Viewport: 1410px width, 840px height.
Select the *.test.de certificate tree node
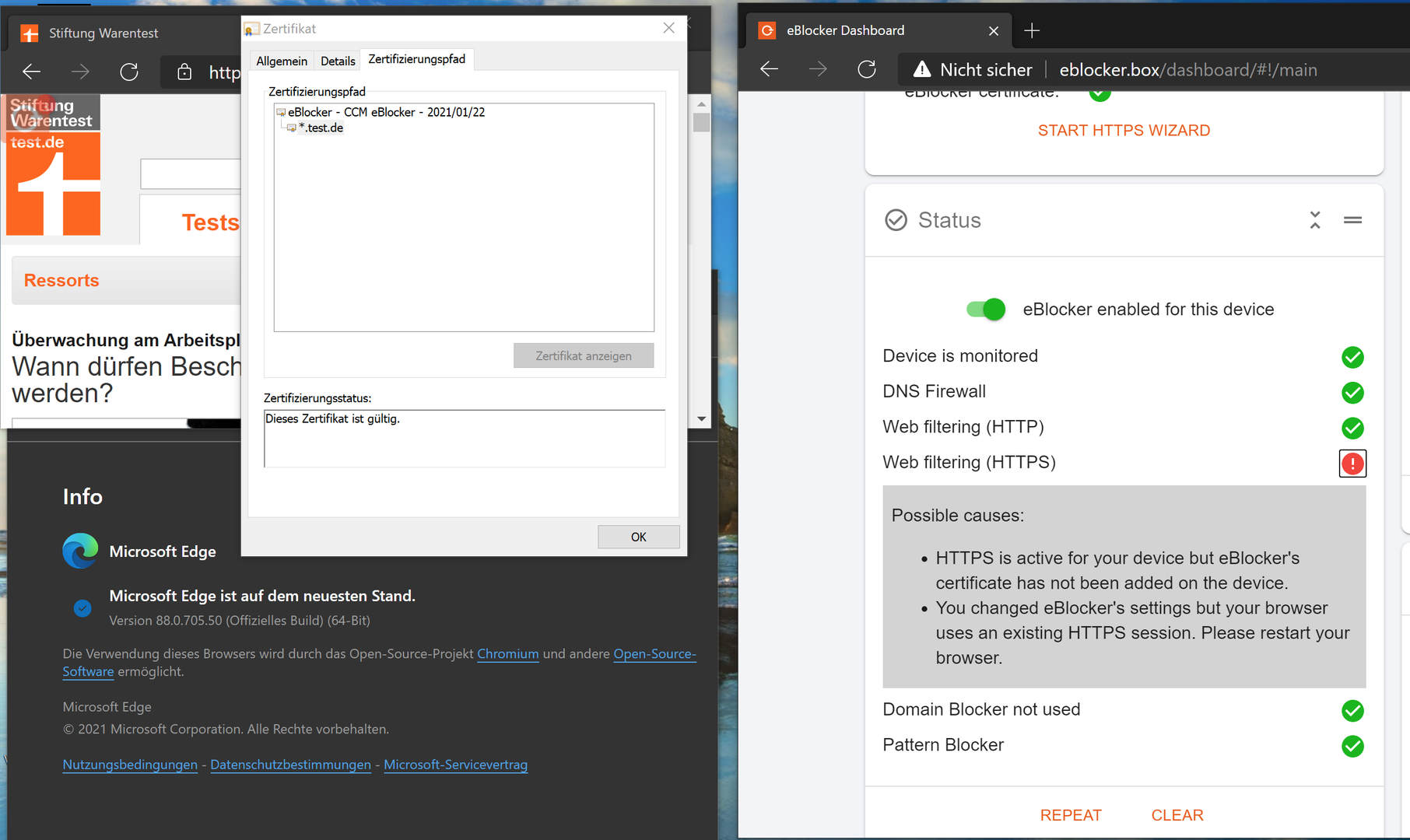(x=321, y=128)
